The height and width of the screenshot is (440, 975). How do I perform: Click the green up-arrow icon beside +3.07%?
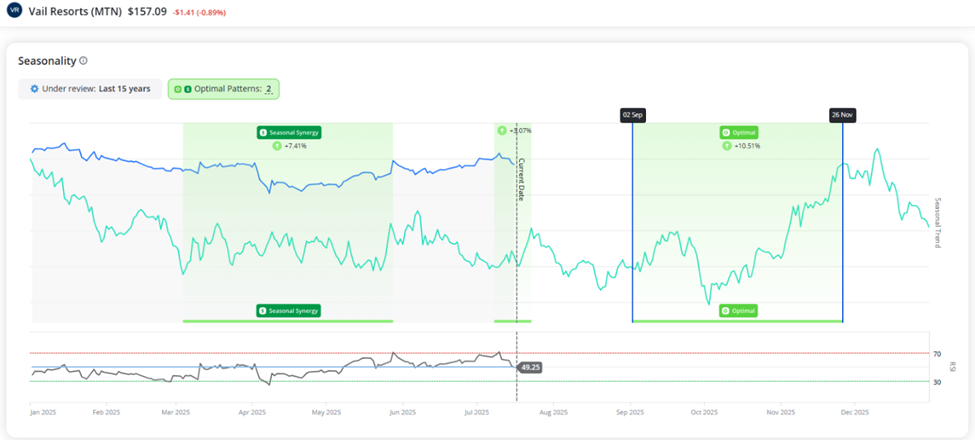(502, 131)
